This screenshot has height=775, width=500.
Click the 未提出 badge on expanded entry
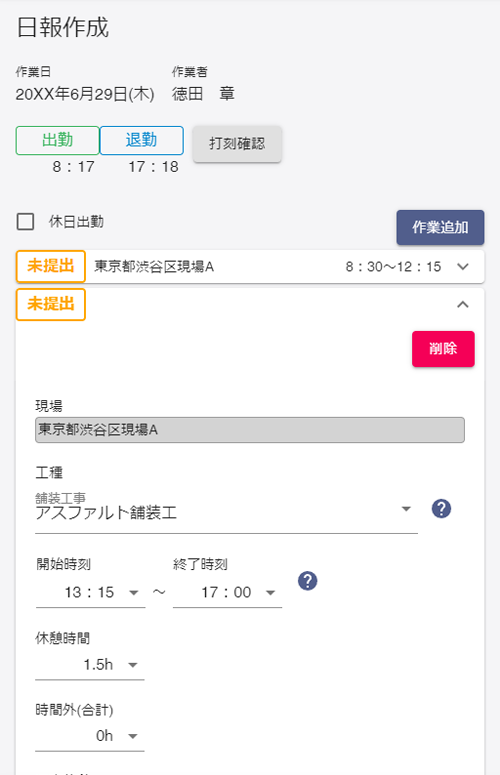tap(51, 304)
